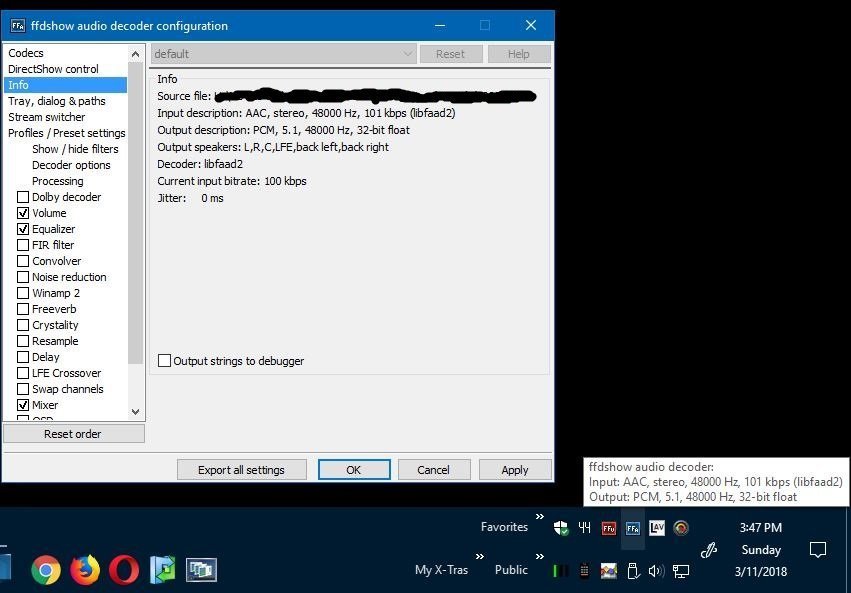The image size is (851, 593).
Task: Click the Favorites taskbar toolbar label
Action: point(504,527)
